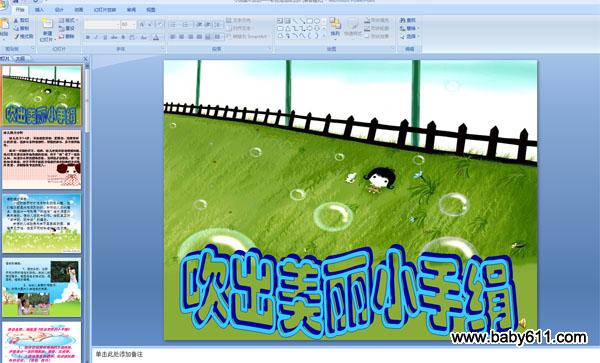This screenshot has width=600, height=363.
Task: Open the font size dropdown
Action: point(128,24)
